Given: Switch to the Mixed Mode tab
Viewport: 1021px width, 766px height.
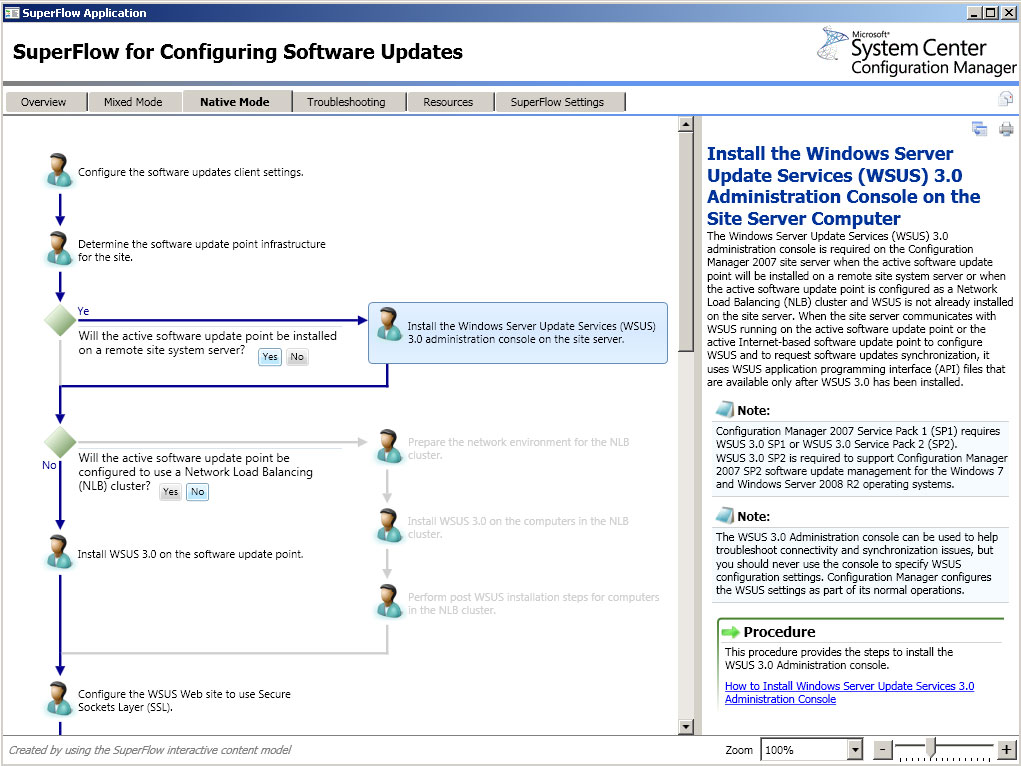Looking at the screenshot, I should (133, 102).
